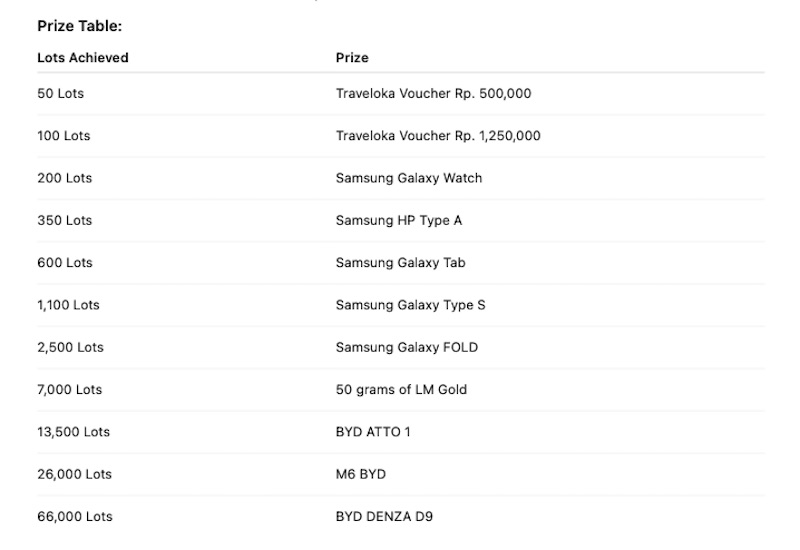Image resolution: width=800 pixels, height=550 pixels.
Task: Click the "Prize Table:" heading
Action: pyautogui.click(x=80, y=26)
